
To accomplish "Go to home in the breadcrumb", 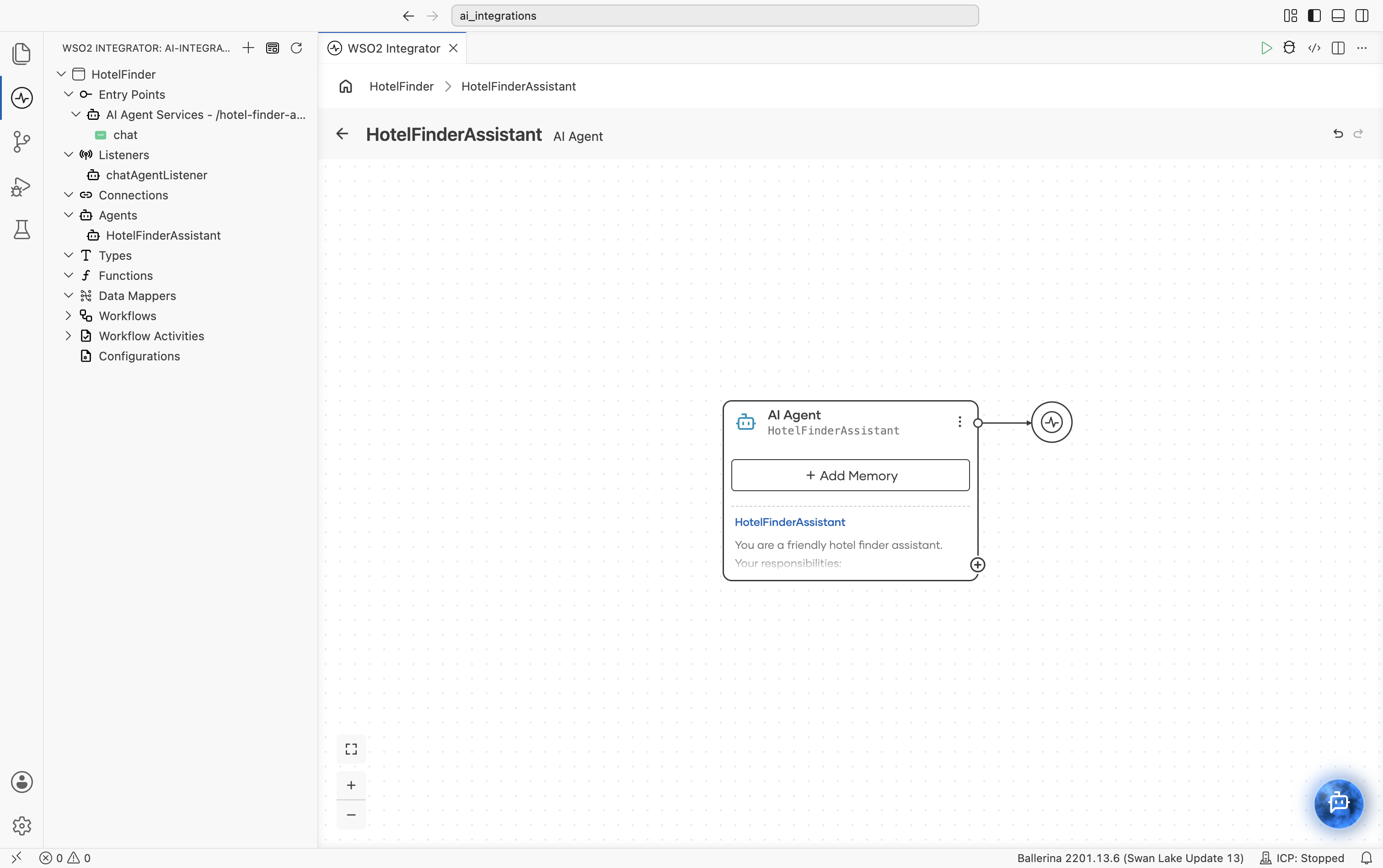I will (346, 86).
